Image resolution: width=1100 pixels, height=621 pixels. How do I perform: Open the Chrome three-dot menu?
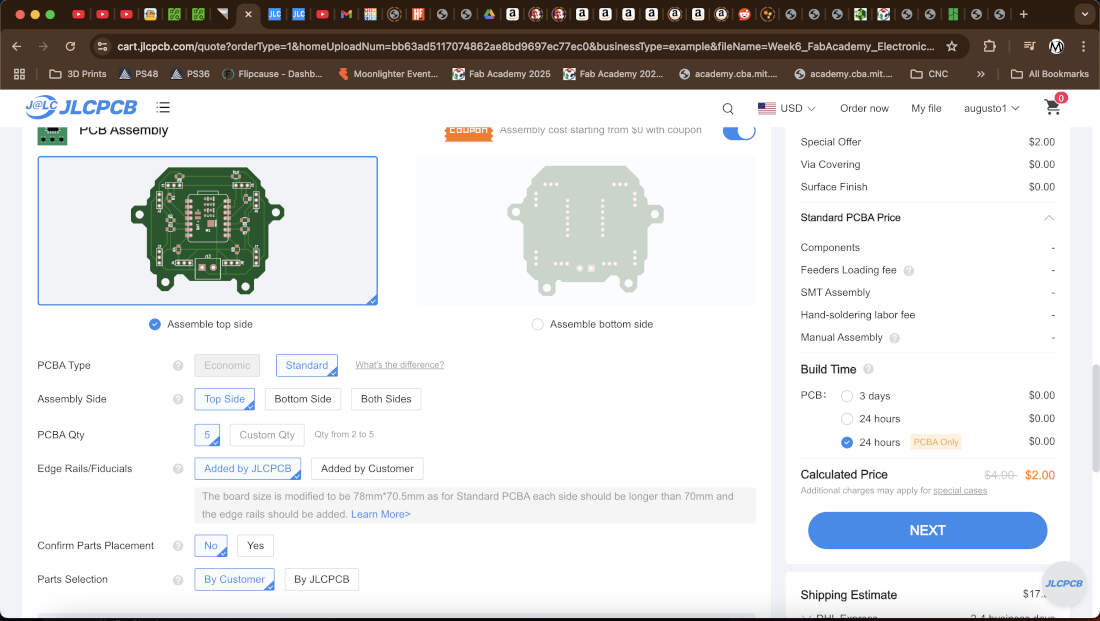coord(1083,46)
